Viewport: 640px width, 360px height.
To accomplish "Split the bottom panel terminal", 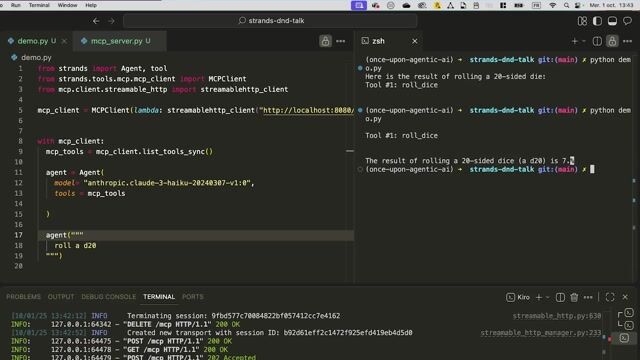I will click(560, 297).
